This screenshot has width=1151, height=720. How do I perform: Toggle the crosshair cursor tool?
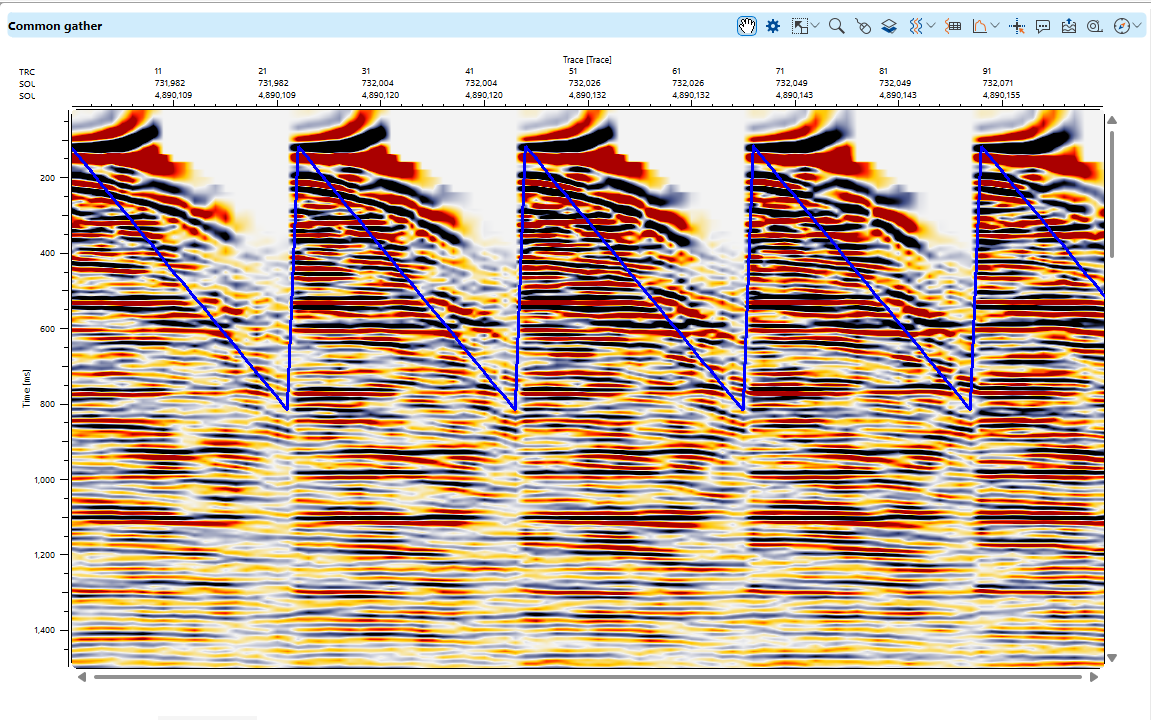coord(1018,26)
